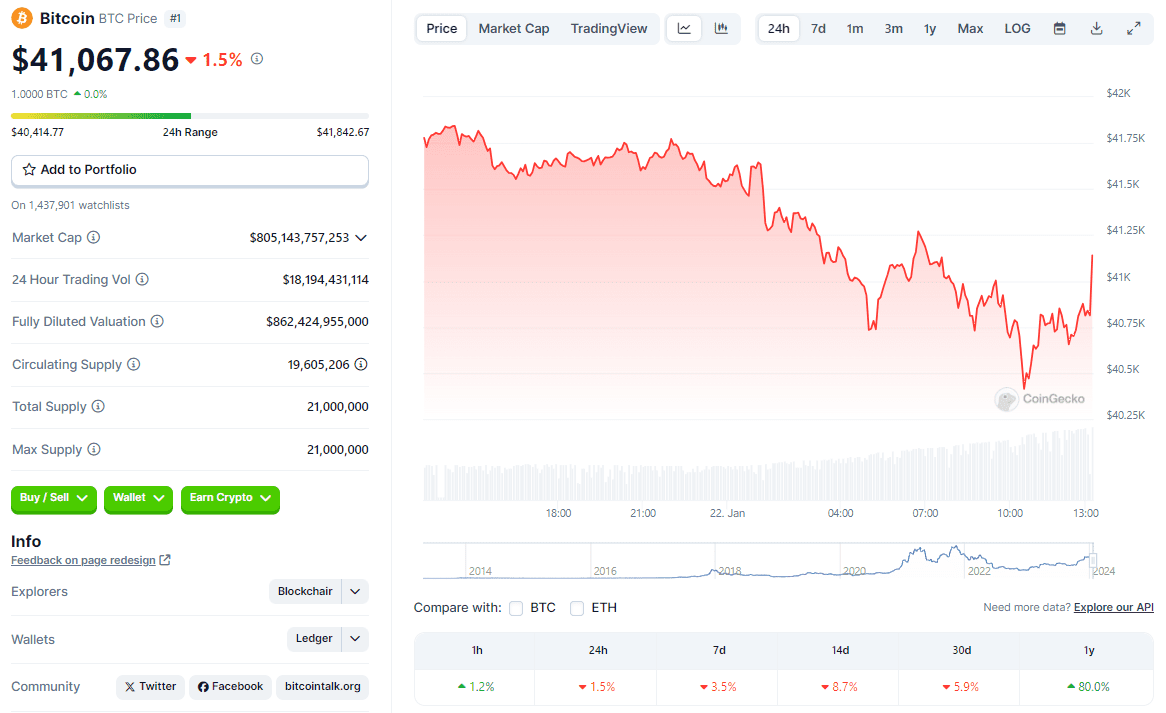This screenshot has height=713, width=1166.
Task: Select the Market Cap chart tab
Action: pos(514,28)
